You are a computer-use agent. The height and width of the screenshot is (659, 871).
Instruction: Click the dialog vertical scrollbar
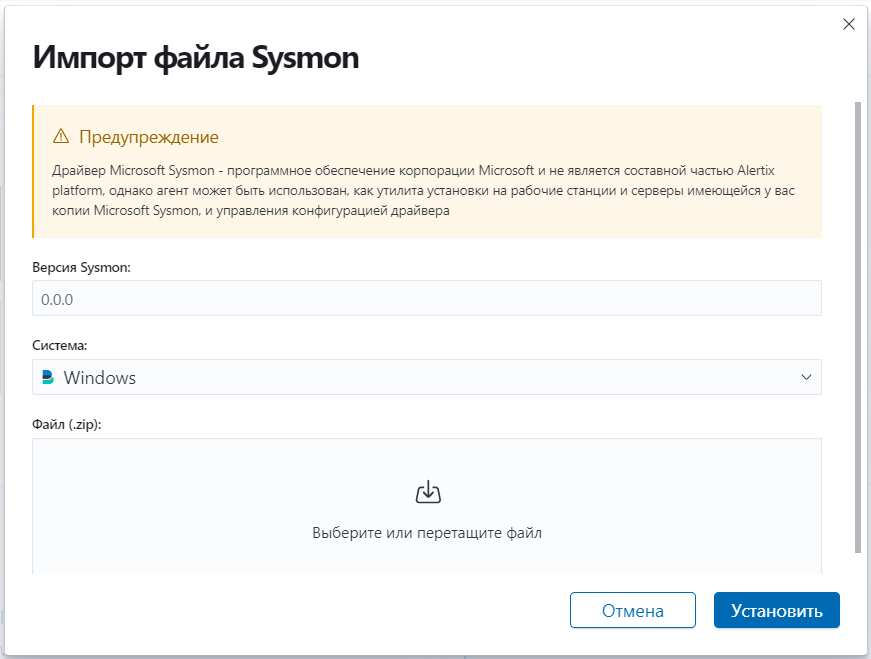pyautogui.click(x=858, y=327)
